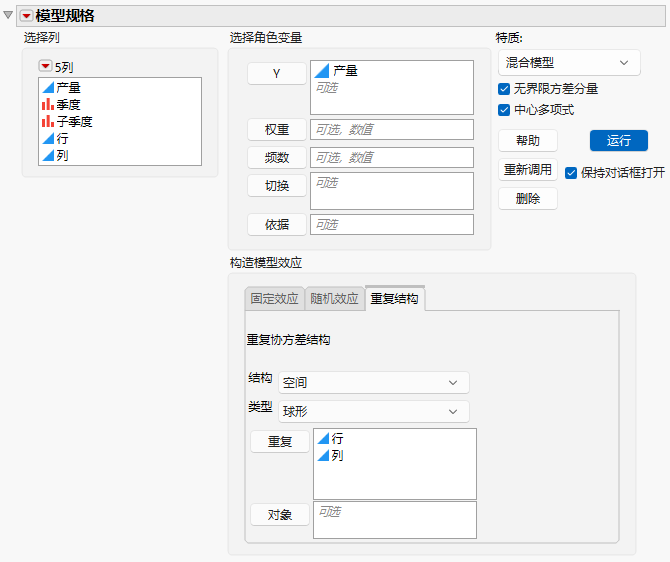The image size is (670, 562).
Task: Toggle the 中心多项式 checkbox
Action: pos(504,110)
